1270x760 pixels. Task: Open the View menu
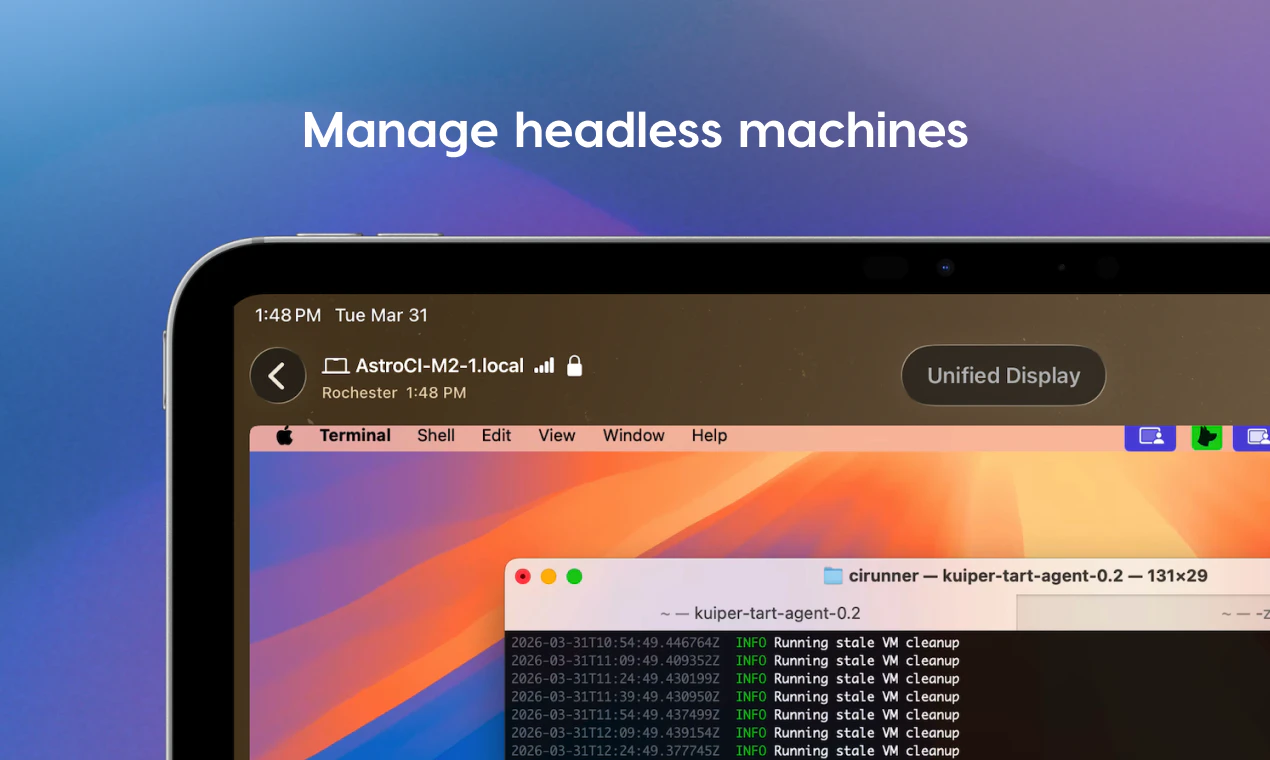pos(556,436)
